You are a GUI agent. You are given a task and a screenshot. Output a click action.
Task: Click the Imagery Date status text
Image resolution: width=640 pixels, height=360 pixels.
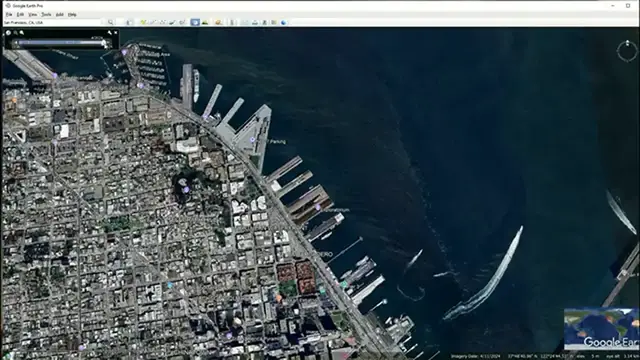[x=476, y=356]
